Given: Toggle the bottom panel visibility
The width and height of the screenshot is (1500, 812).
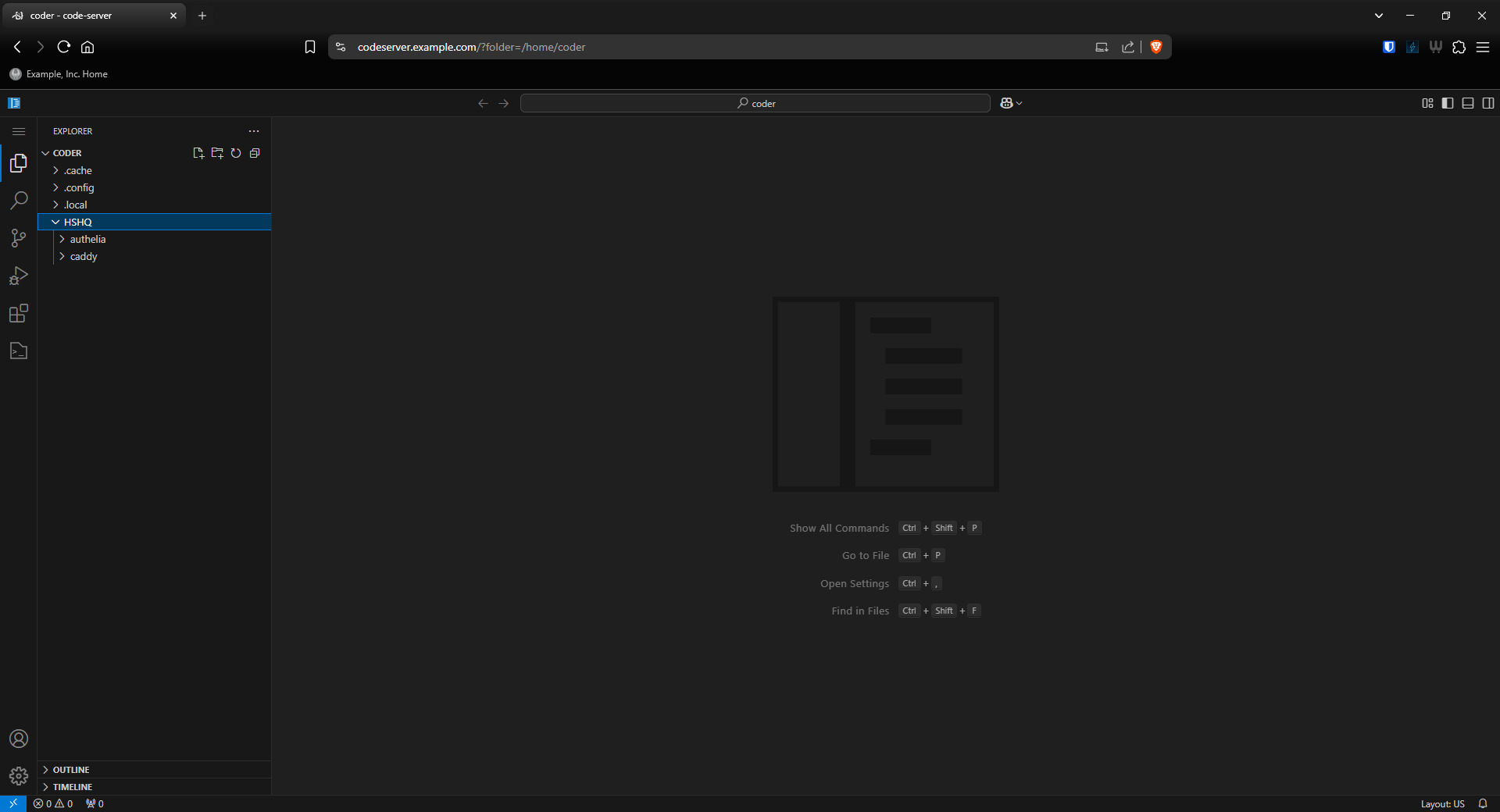Looking at the screenshot, I should 1468,103.
